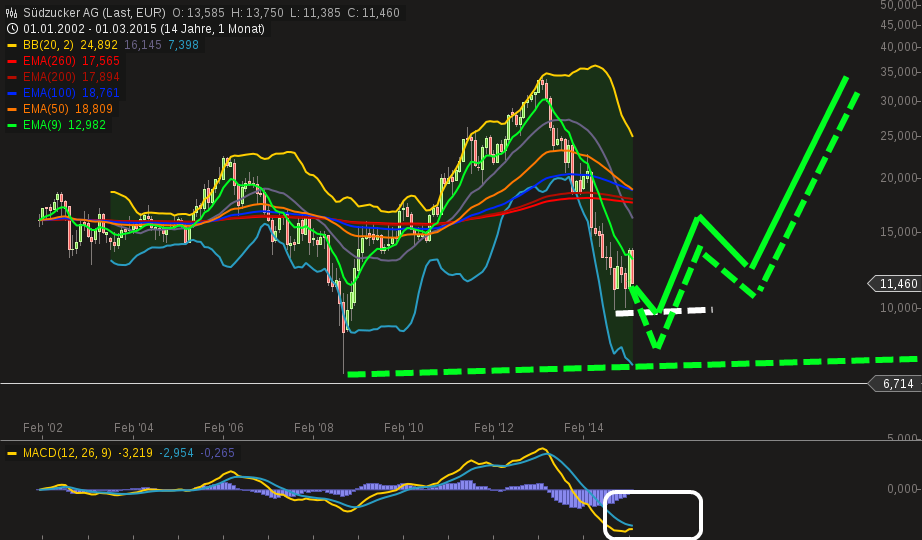Select the EMA(100) indicator label
This screenshot has width=922, height=540.
(49, 92)
